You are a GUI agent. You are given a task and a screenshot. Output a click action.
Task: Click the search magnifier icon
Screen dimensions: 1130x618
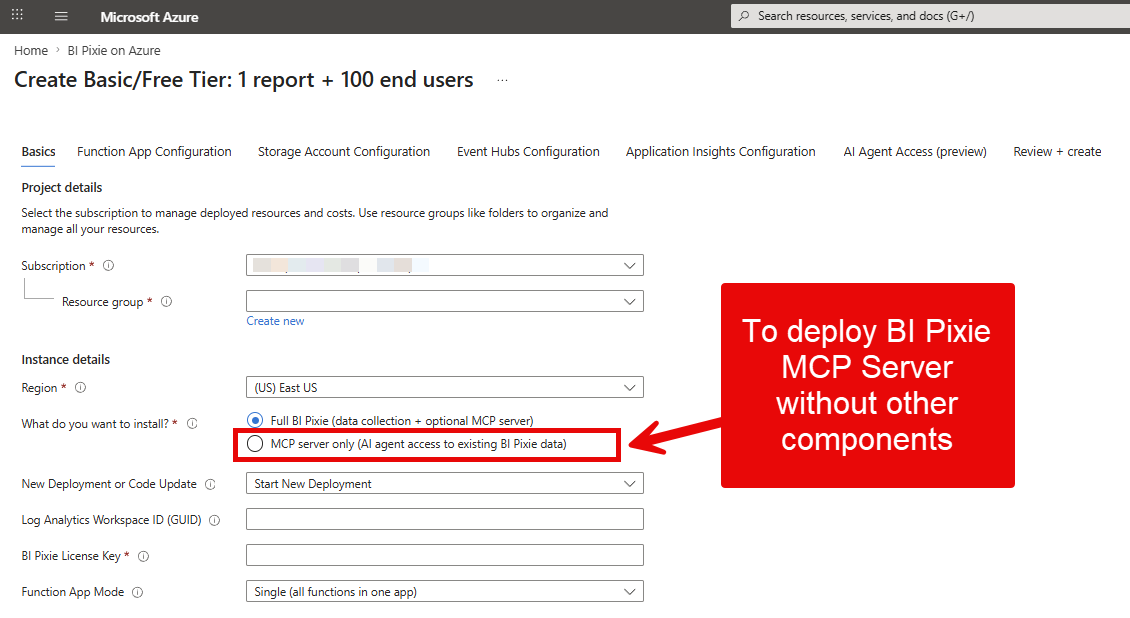tap(744, 16)
